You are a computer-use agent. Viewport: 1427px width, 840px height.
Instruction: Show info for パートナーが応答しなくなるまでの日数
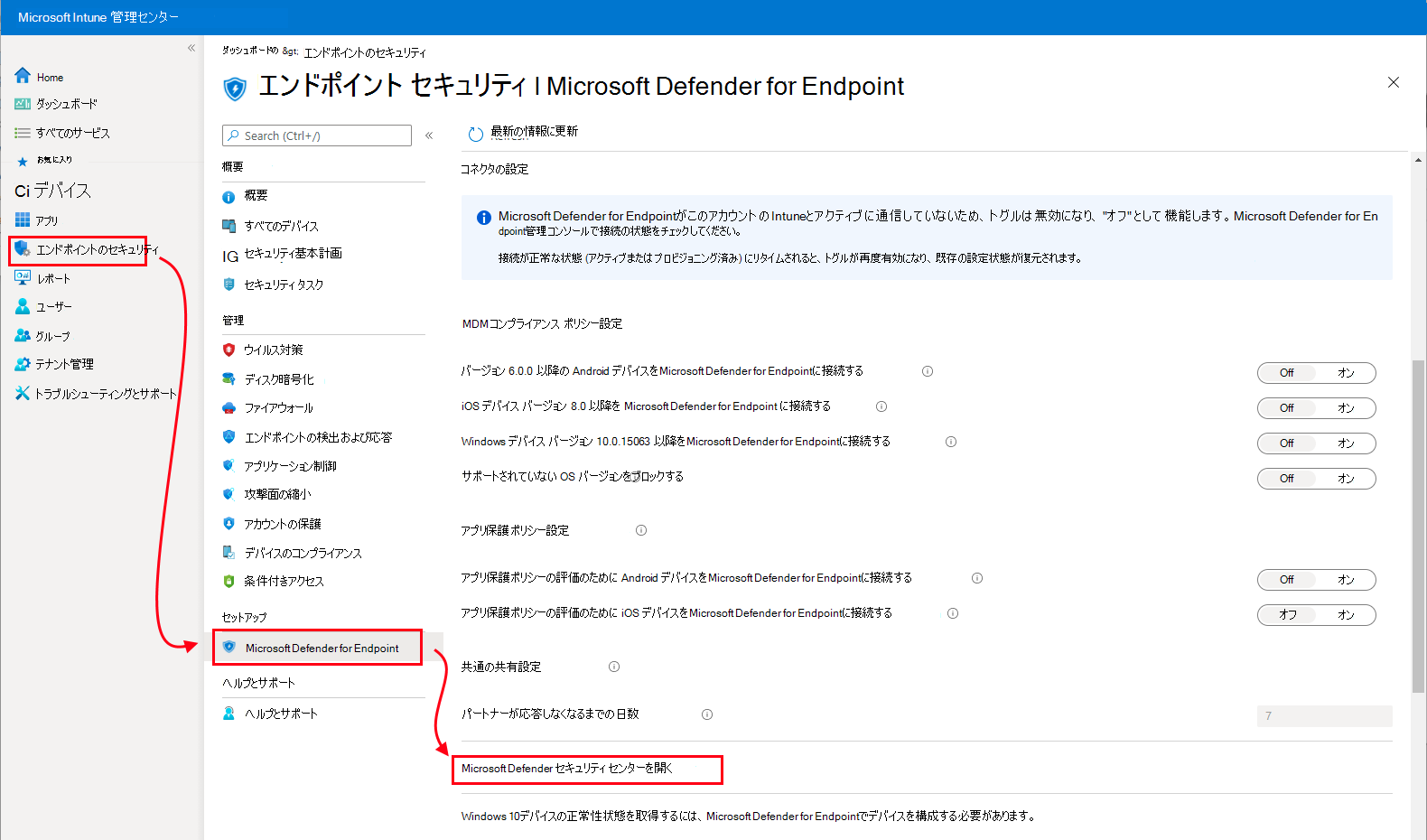pos(707,714)
